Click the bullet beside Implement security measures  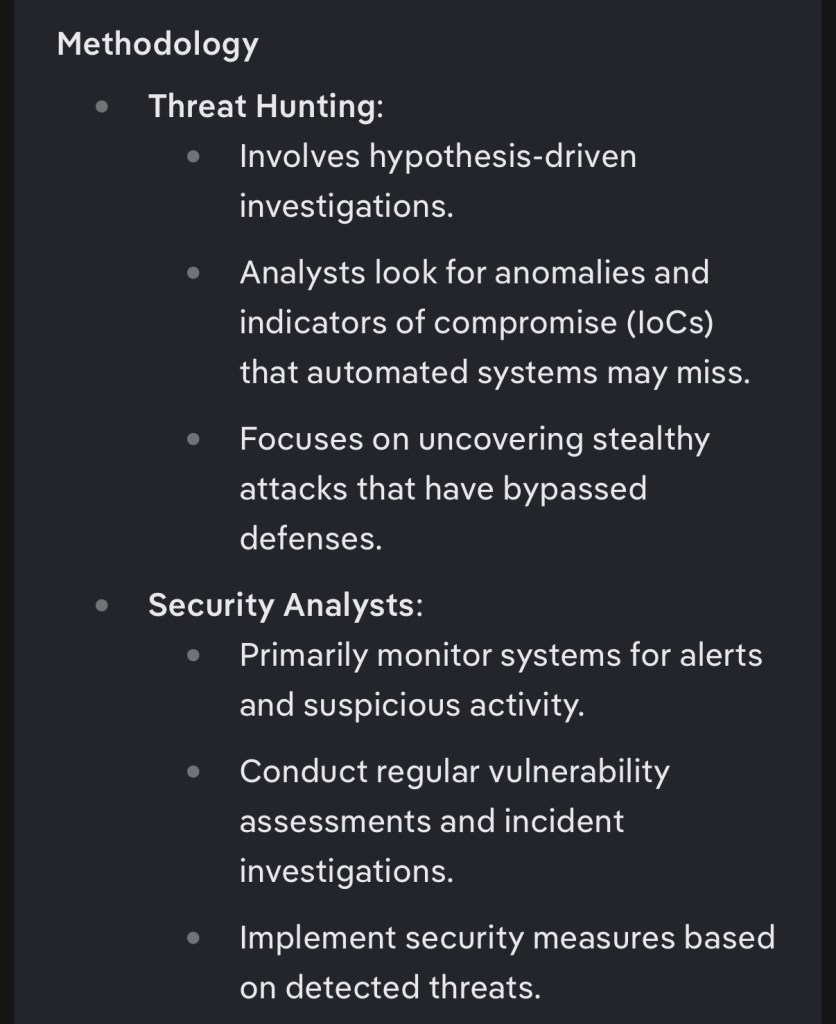coord(193,938)
